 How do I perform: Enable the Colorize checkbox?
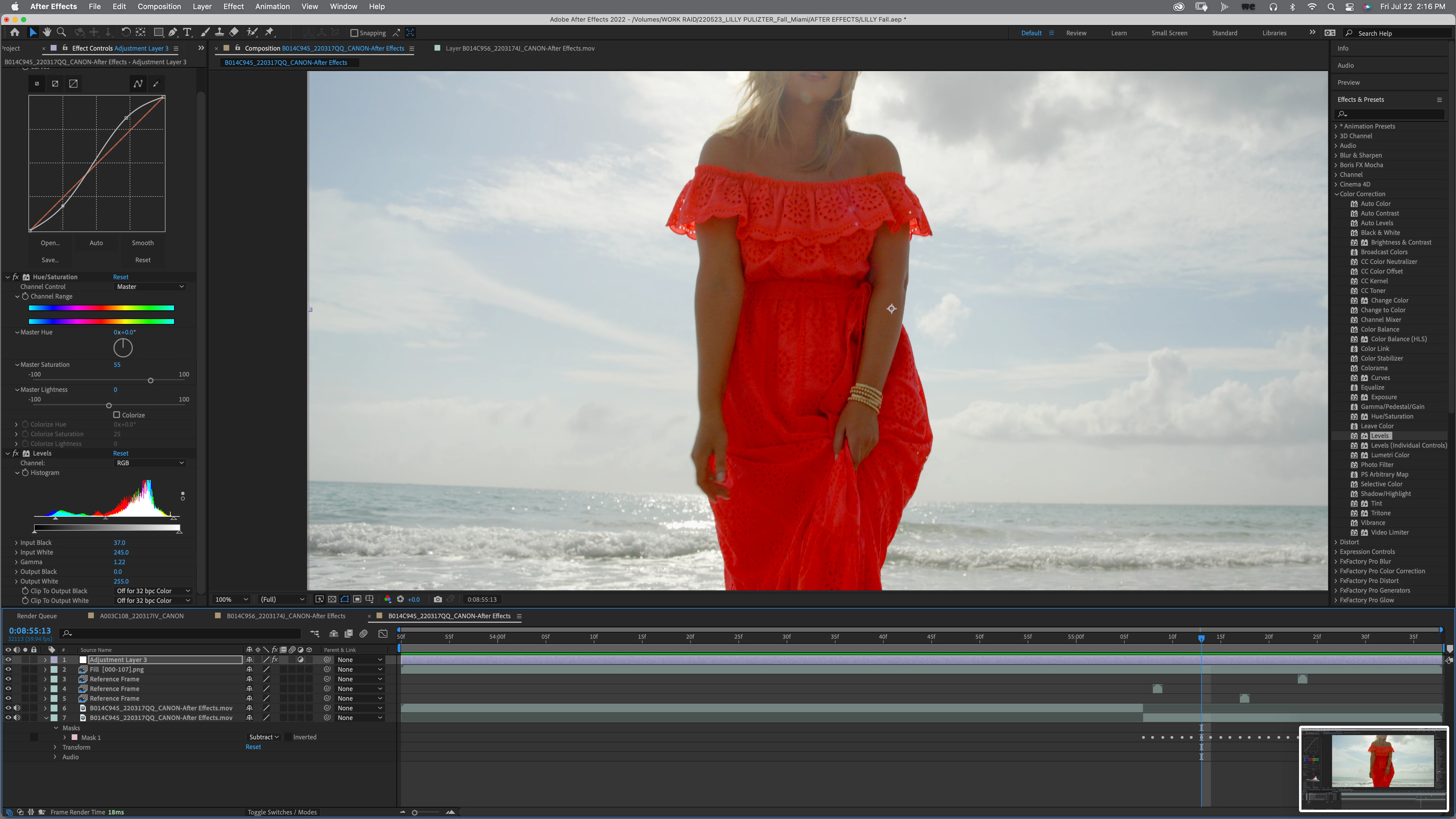tap(117, 414)
